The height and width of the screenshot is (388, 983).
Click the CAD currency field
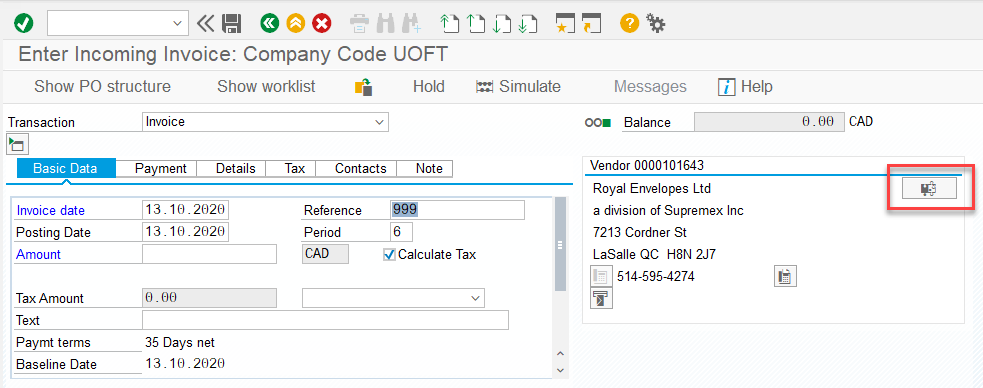click(x=325, y=254)
